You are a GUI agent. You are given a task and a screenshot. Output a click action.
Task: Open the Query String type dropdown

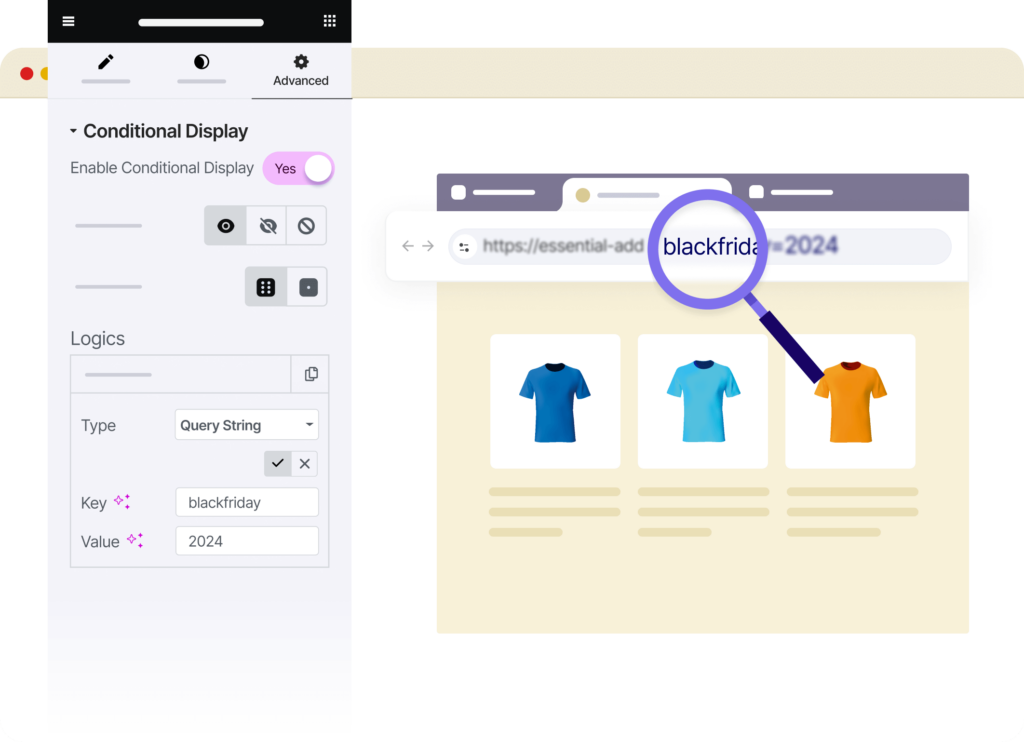[x=246, y=425]
